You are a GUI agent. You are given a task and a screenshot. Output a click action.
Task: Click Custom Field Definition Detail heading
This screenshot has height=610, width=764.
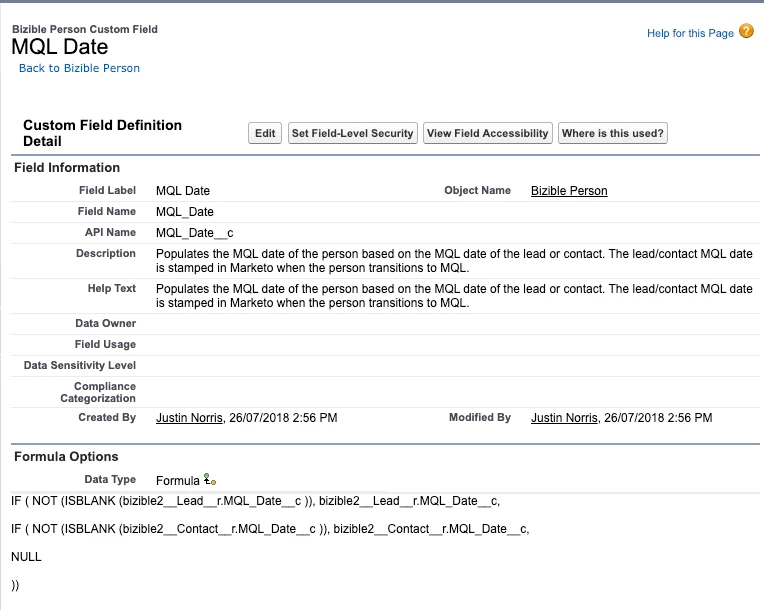tap(102, 133)
